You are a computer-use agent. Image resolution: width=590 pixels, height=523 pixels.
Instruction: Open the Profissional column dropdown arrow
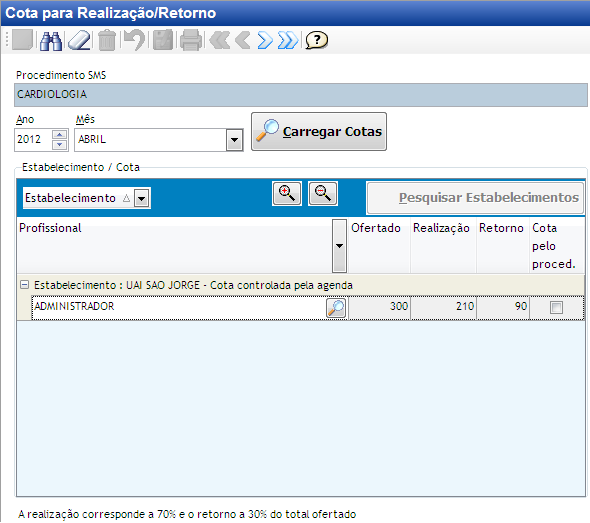[x=339, y=246]
